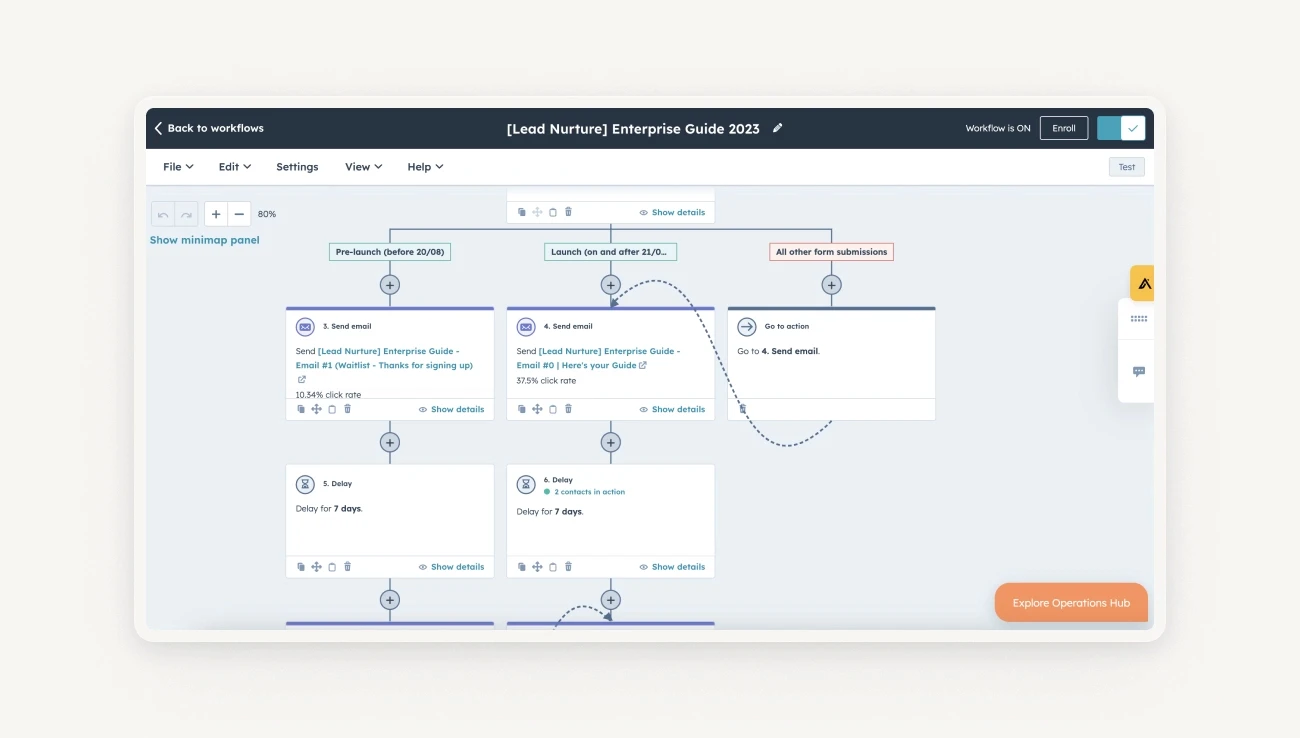The image size is (1300, 738).
Task: Select All other form submissions branch label
Action: click(x=831, y=252)
